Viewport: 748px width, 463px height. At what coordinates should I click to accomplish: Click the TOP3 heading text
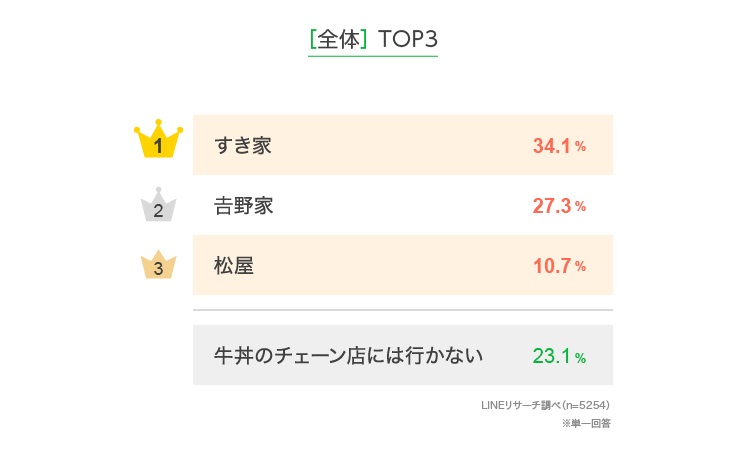point(408,39)
